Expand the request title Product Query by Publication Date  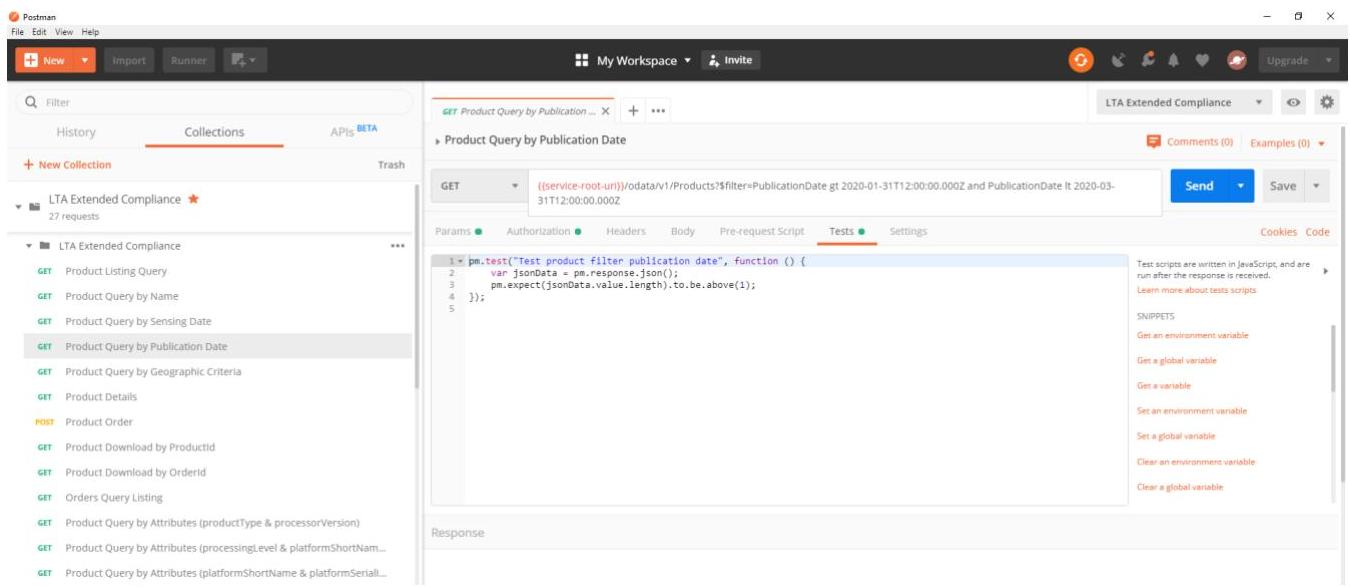pyautogui.click(x=438, y=141)
